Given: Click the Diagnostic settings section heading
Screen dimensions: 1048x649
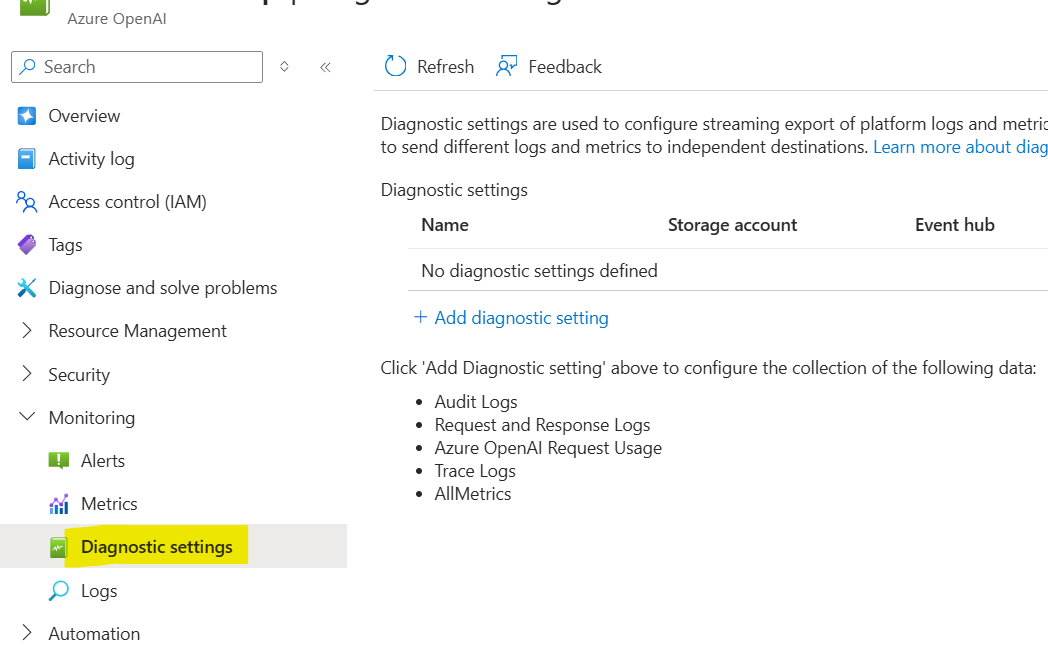Looking at the screenshot, I should point(454,190).
